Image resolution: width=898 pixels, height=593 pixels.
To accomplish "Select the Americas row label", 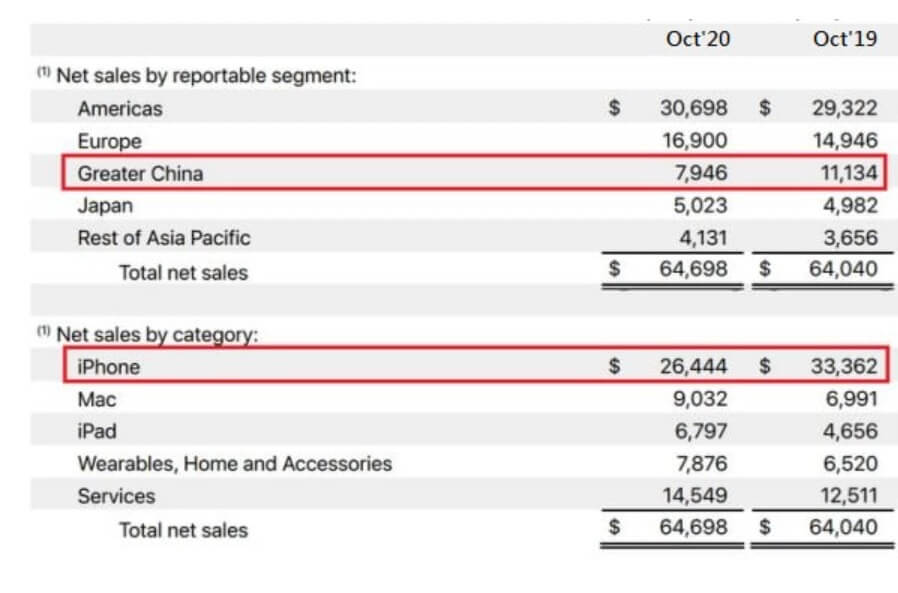I will [119, 108].
